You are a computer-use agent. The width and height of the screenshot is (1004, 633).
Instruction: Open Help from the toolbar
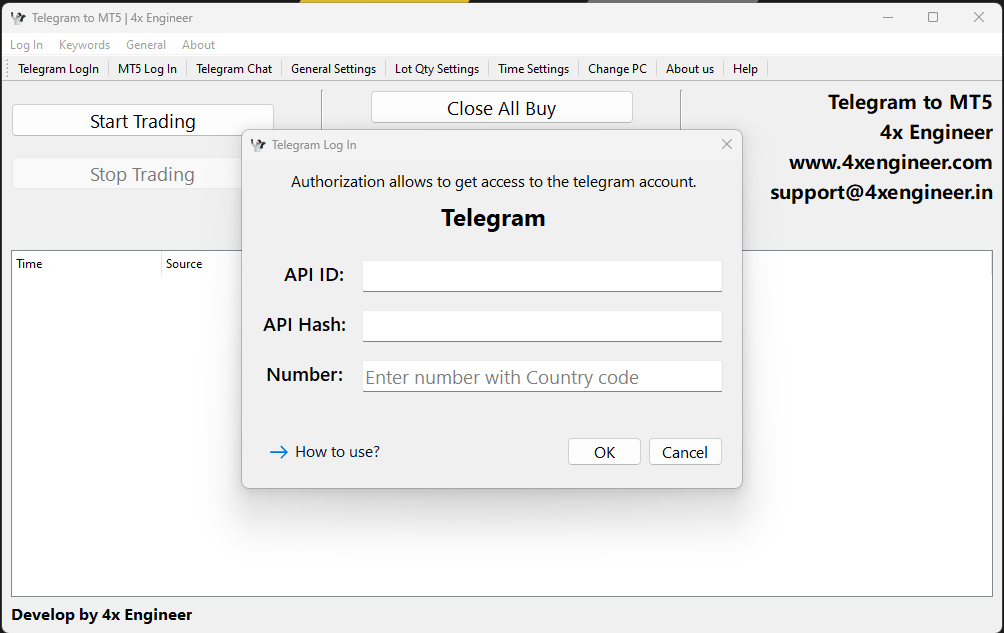tap(745, 69)
